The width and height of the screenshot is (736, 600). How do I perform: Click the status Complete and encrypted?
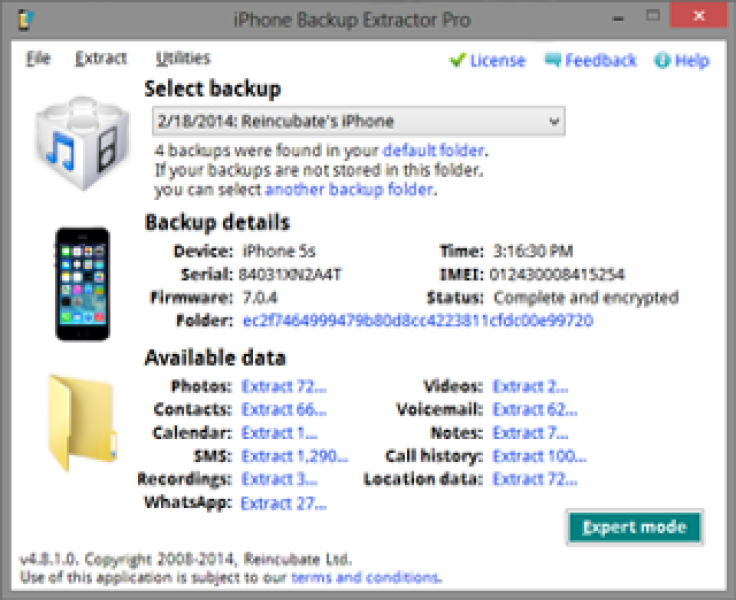[x=586, y=298]
